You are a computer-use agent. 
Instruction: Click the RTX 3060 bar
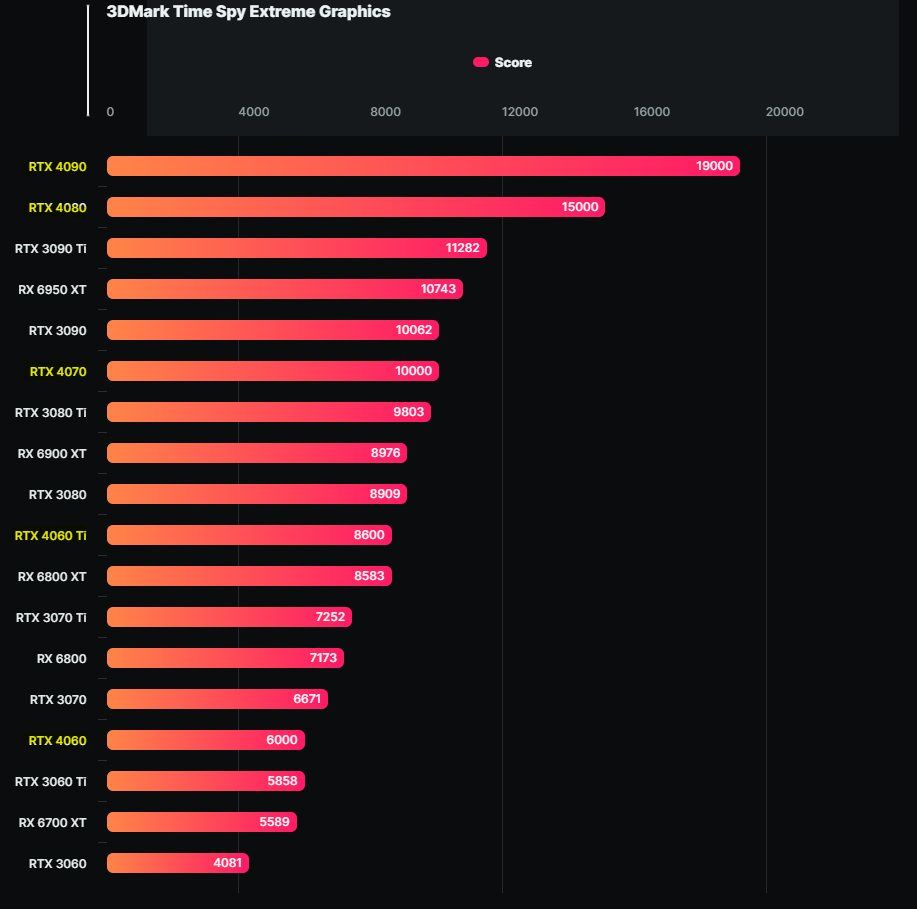click(x=178, y=863)
